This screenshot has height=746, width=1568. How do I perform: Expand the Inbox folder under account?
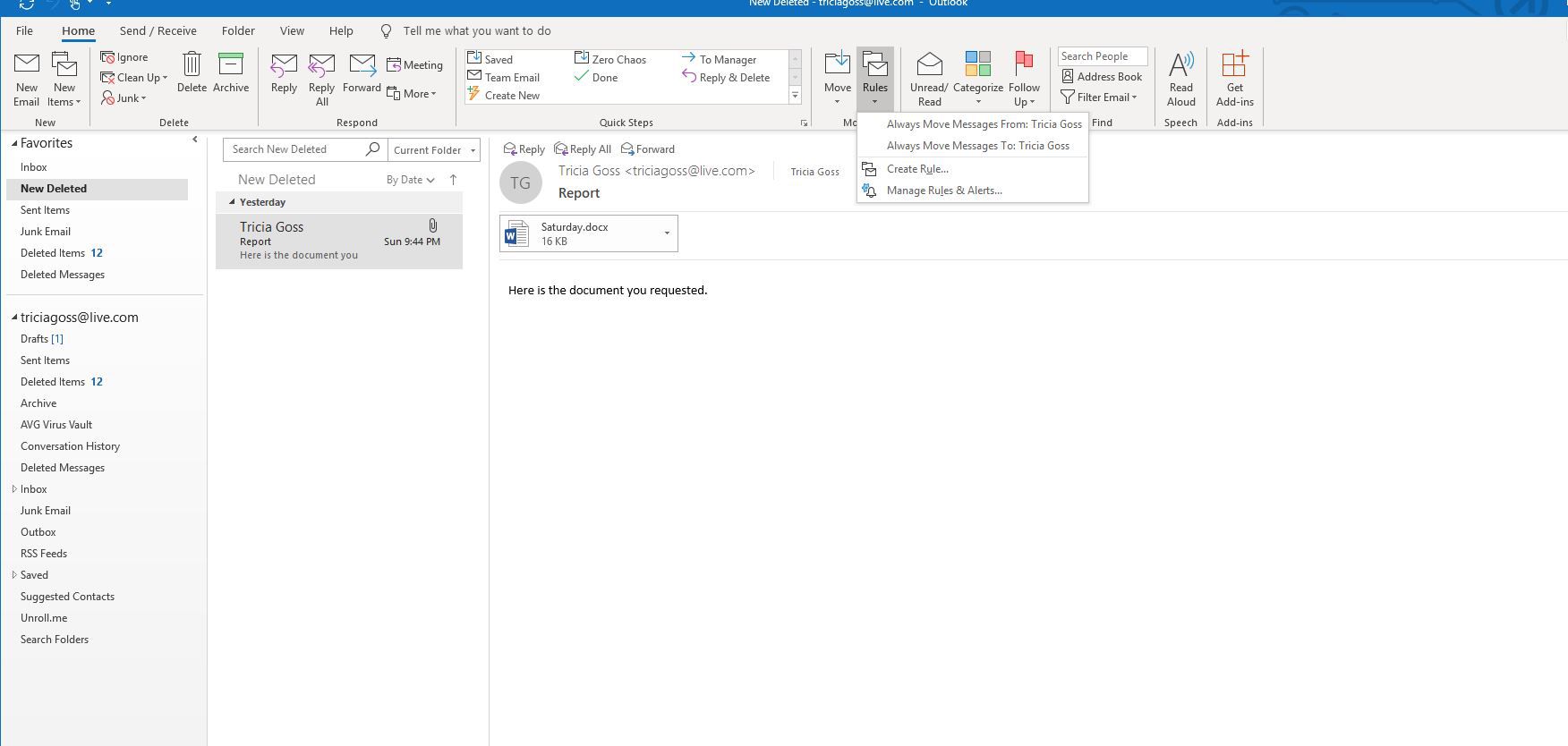pos(14,489)
